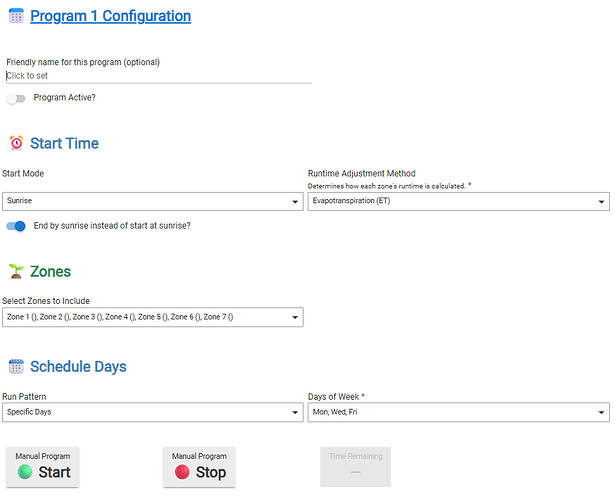Click the Program Active? label text
614x499 pixels.
tap(65, 98)
